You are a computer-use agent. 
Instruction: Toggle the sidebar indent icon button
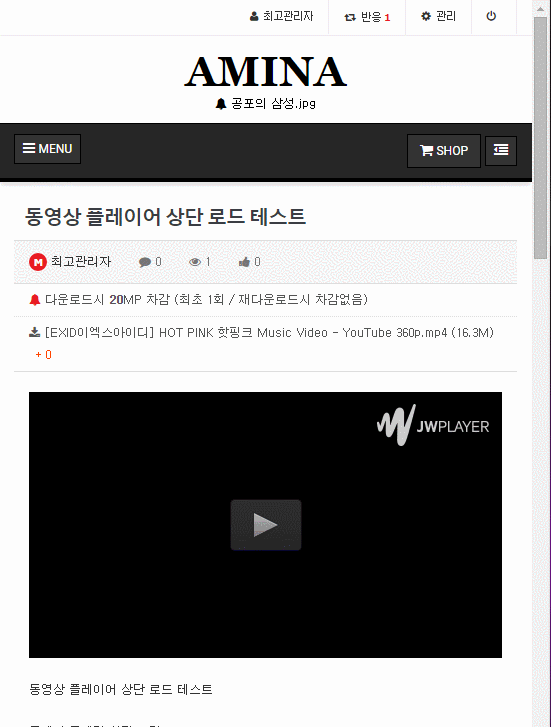(501, 150)
